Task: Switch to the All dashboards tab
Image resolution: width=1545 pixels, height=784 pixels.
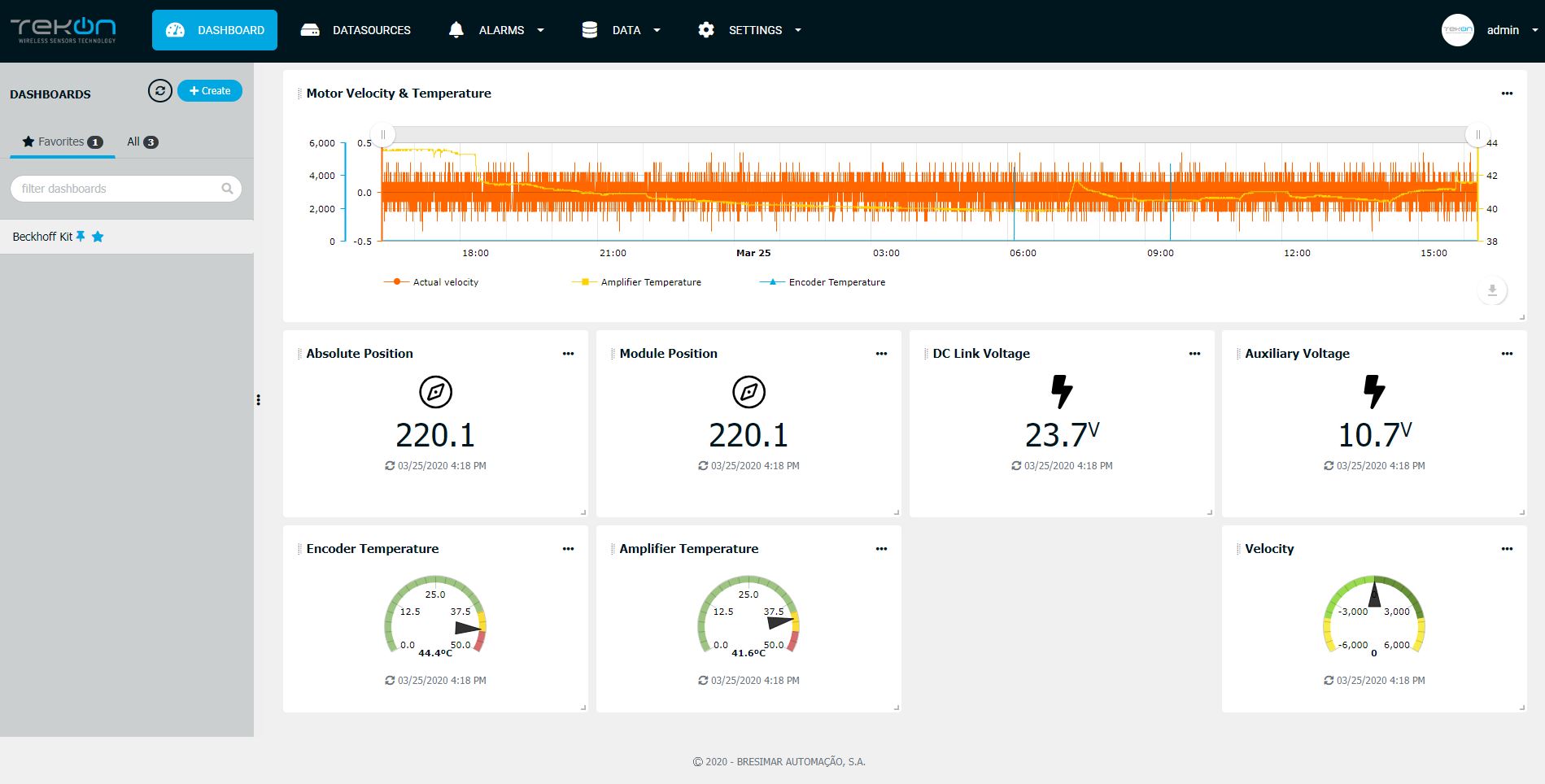Action: click(142, 142)
